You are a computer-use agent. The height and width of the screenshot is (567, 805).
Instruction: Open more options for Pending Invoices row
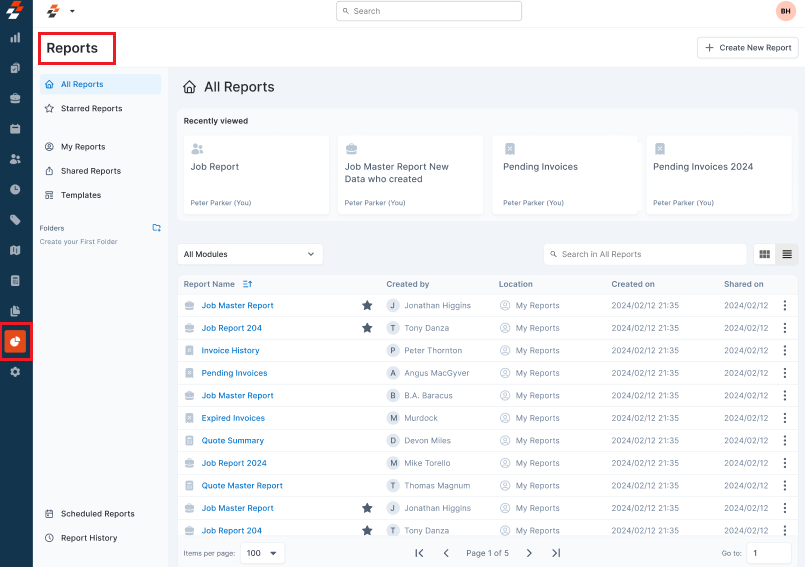tap(784, 373)
